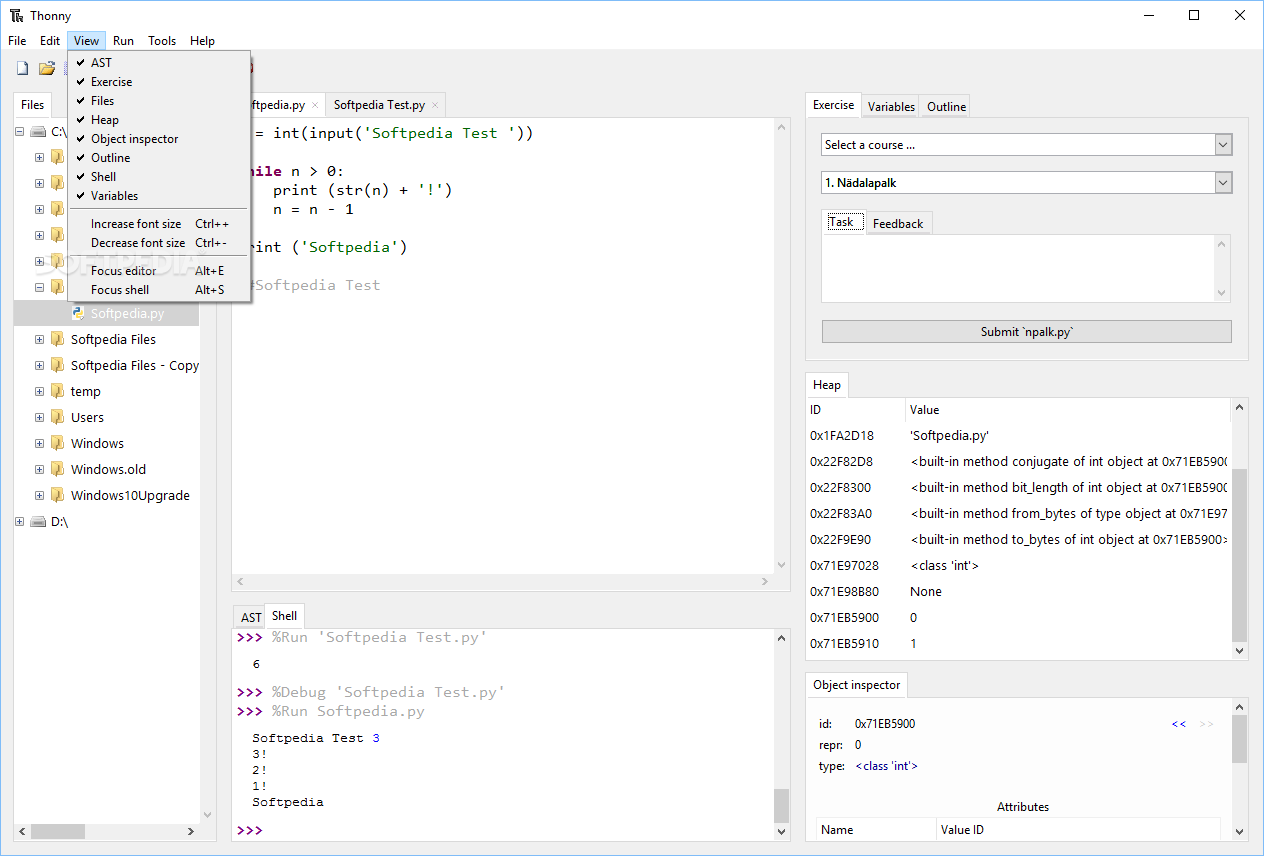Select heap row 0x71E98B80 None
This screenshot has width=1264, height=856.
[x=1019, y=591]
